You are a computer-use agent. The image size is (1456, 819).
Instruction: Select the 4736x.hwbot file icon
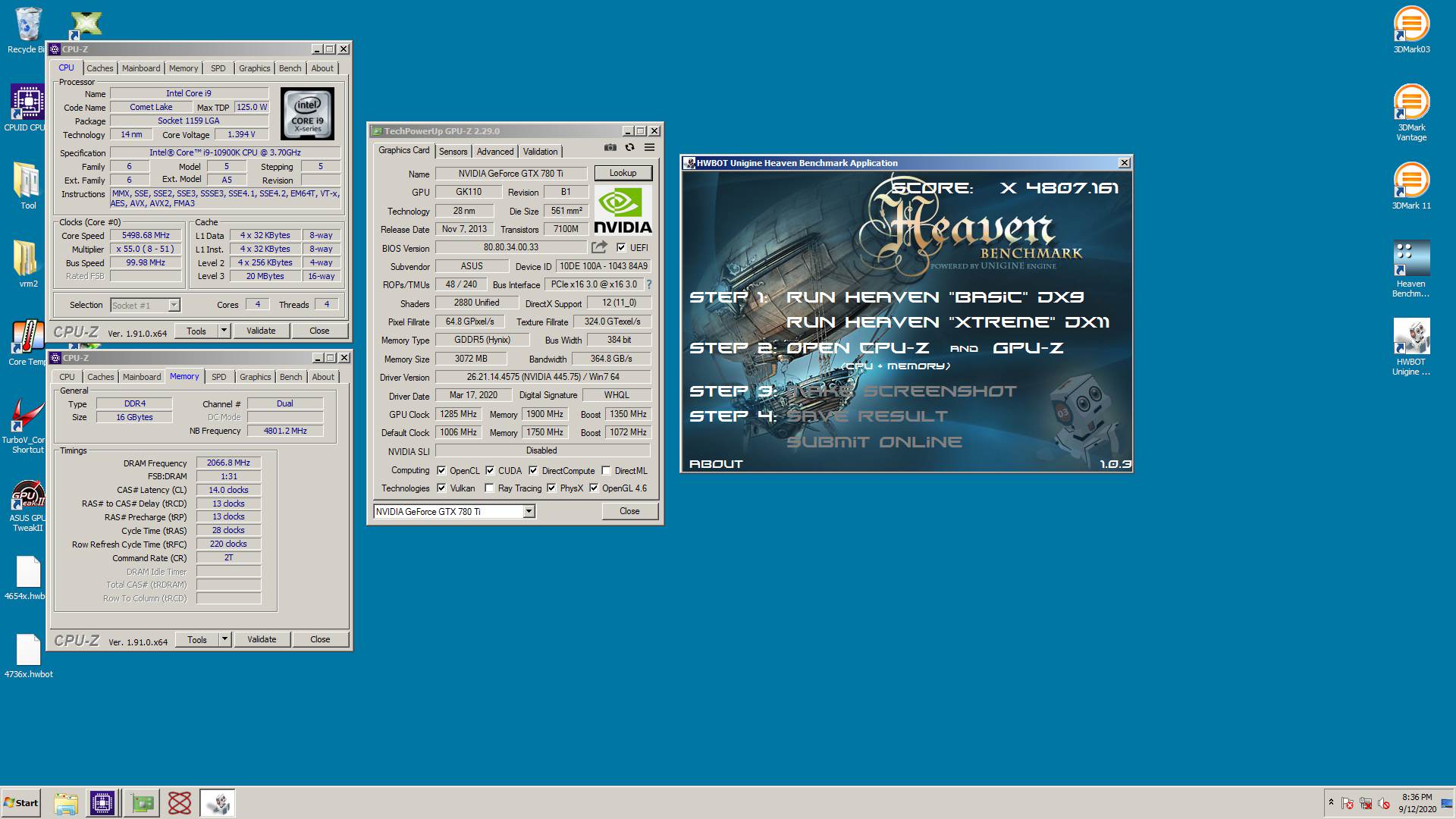(x=28, y=656)
